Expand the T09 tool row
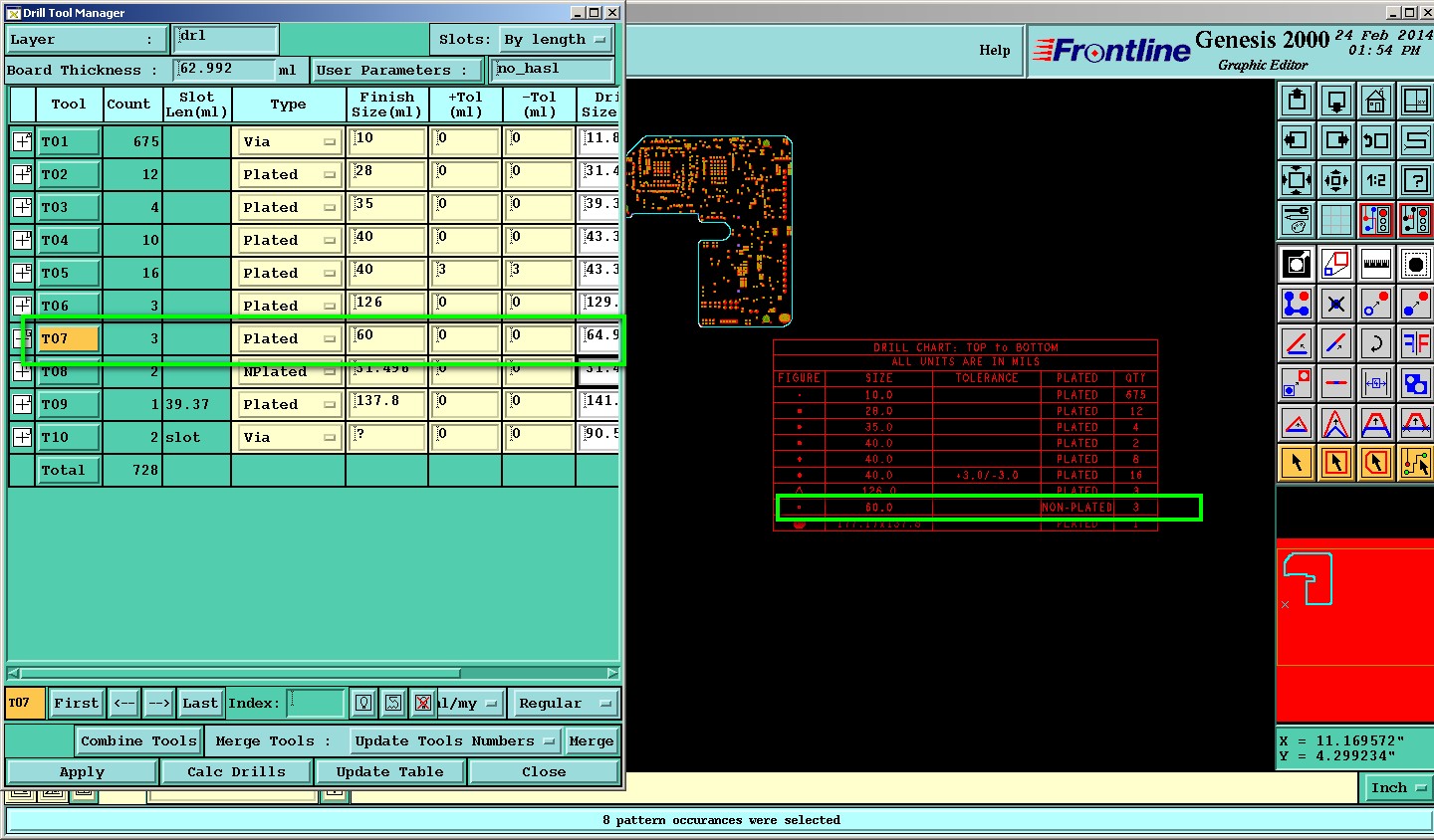The width and height of the screenshot is (1434, 840). [x=22, y=404]
